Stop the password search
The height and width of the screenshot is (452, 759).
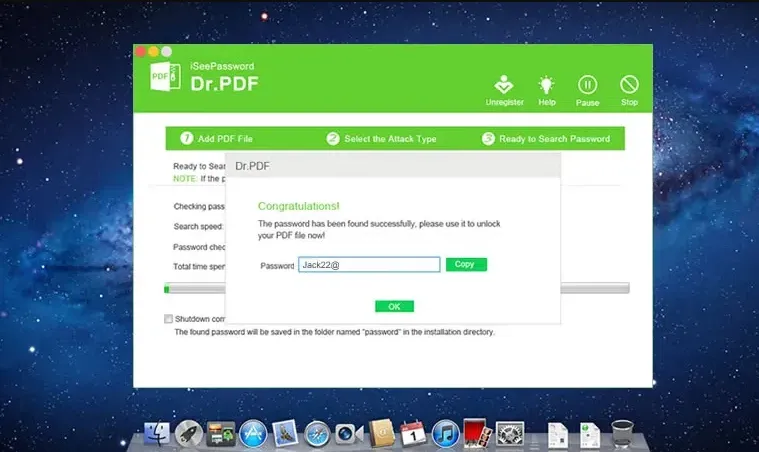[629, 85]
